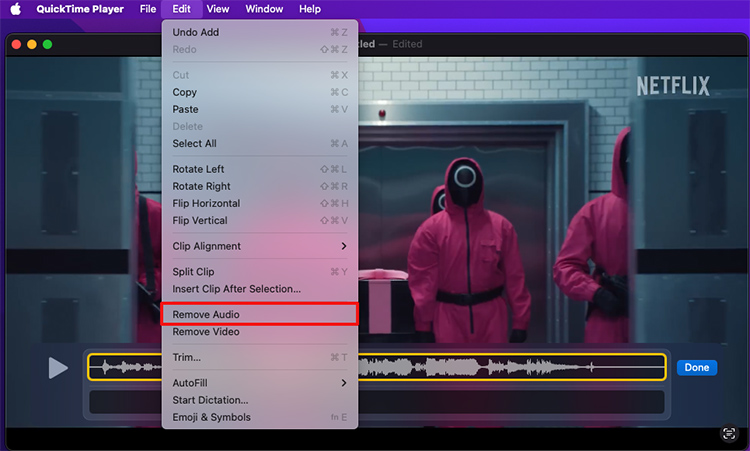Open the Help menu
This screenshot has width=750, height=451.
click(x=310, y=9)
